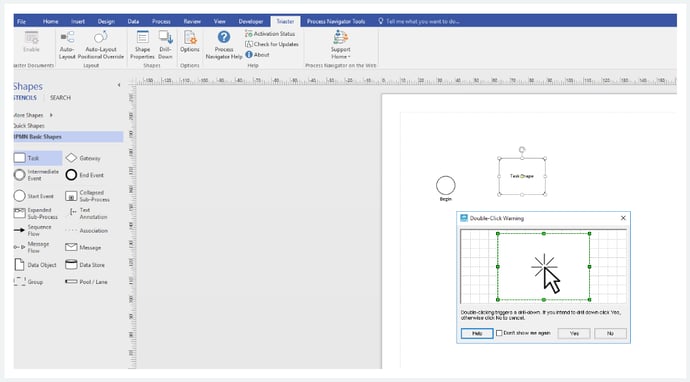Image resolution: width=690 pixels, height=382 pixels.
Task: Click Help in Double-Click Warning dialog
Action: (x=477, y=334)
